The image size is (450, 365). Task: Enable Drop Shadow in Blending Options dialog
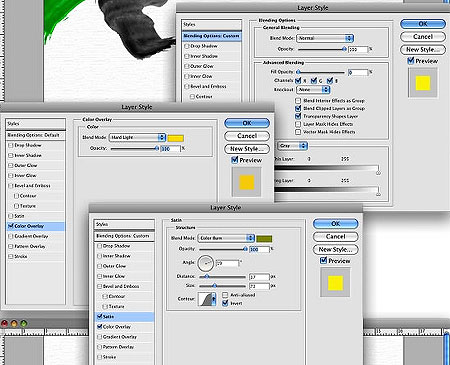(x=187, y=46)
